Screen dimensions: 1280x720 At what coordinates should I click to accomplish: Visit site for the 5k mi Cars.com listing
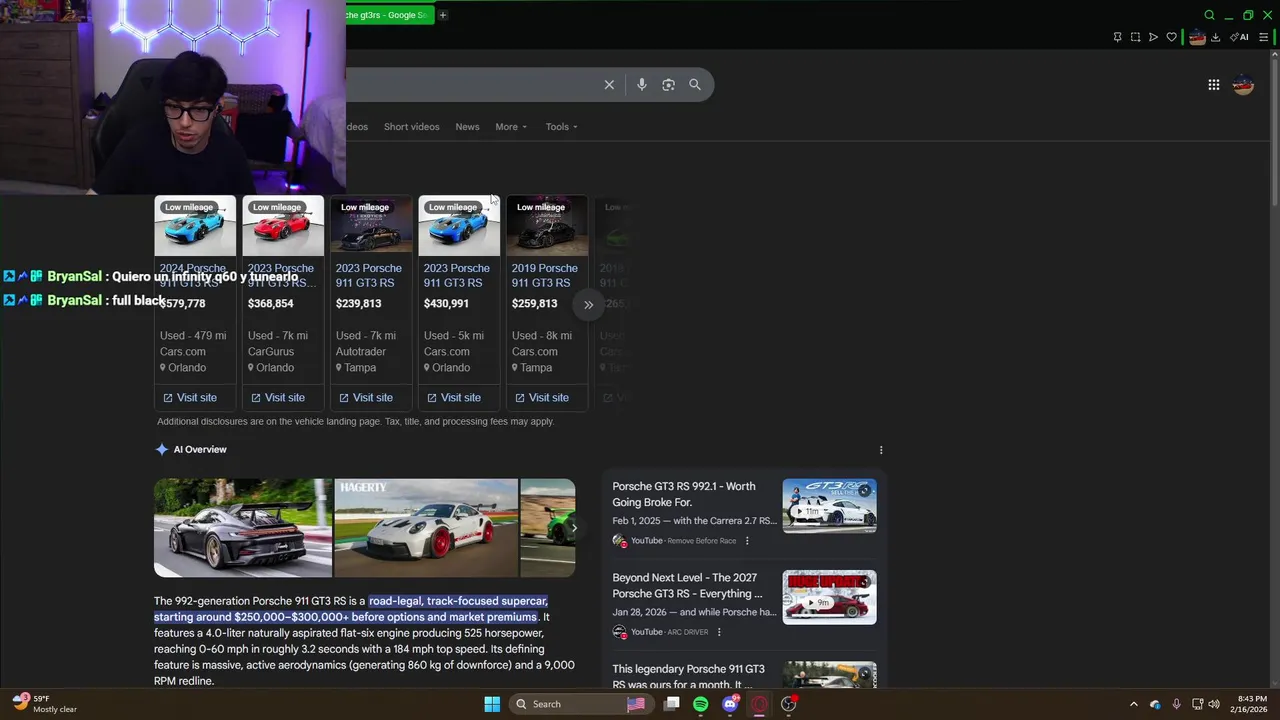(x=454, y=398)
